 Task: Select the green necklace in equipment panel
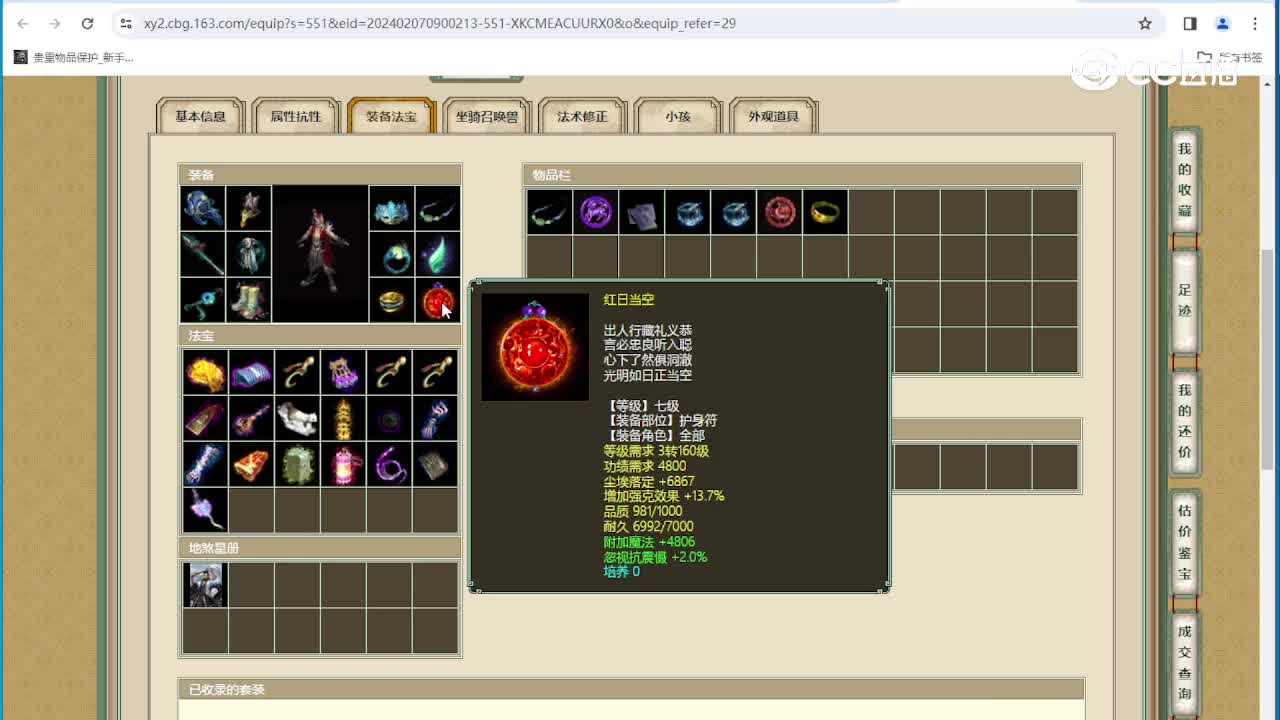coord(437,208)
